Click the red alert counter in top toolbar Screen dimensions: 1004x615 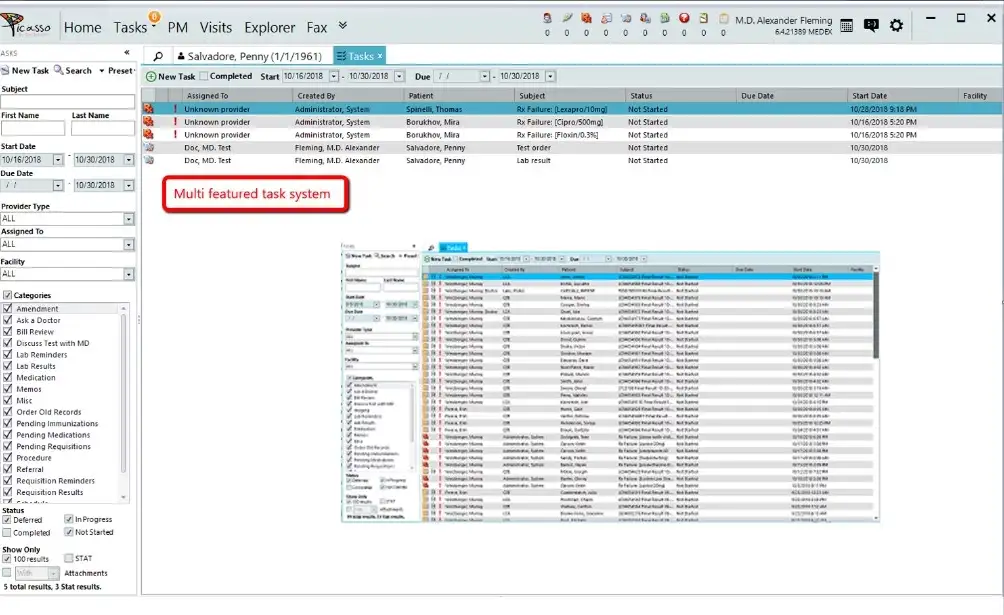point(682,16)
